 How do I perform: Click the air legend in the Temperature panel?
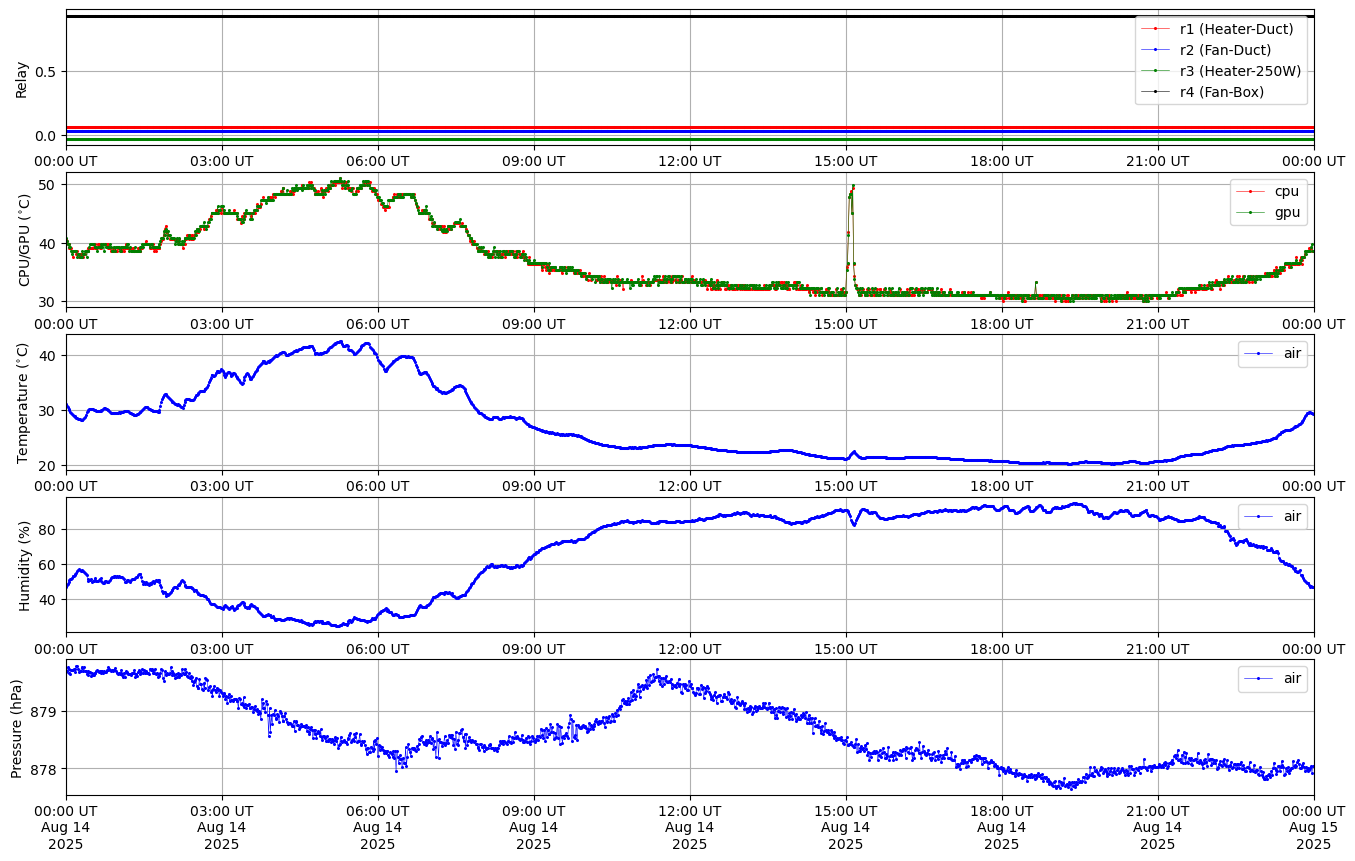tap(1273, 353)
